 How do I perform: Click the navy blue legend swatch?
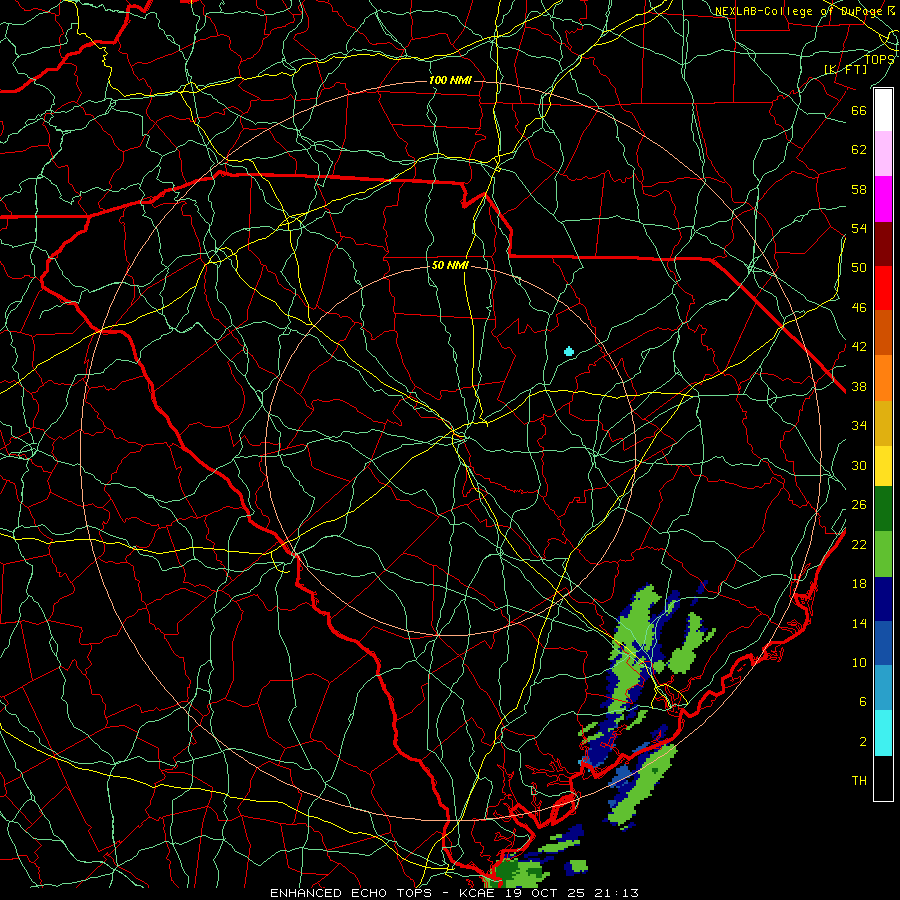[883, 599]
